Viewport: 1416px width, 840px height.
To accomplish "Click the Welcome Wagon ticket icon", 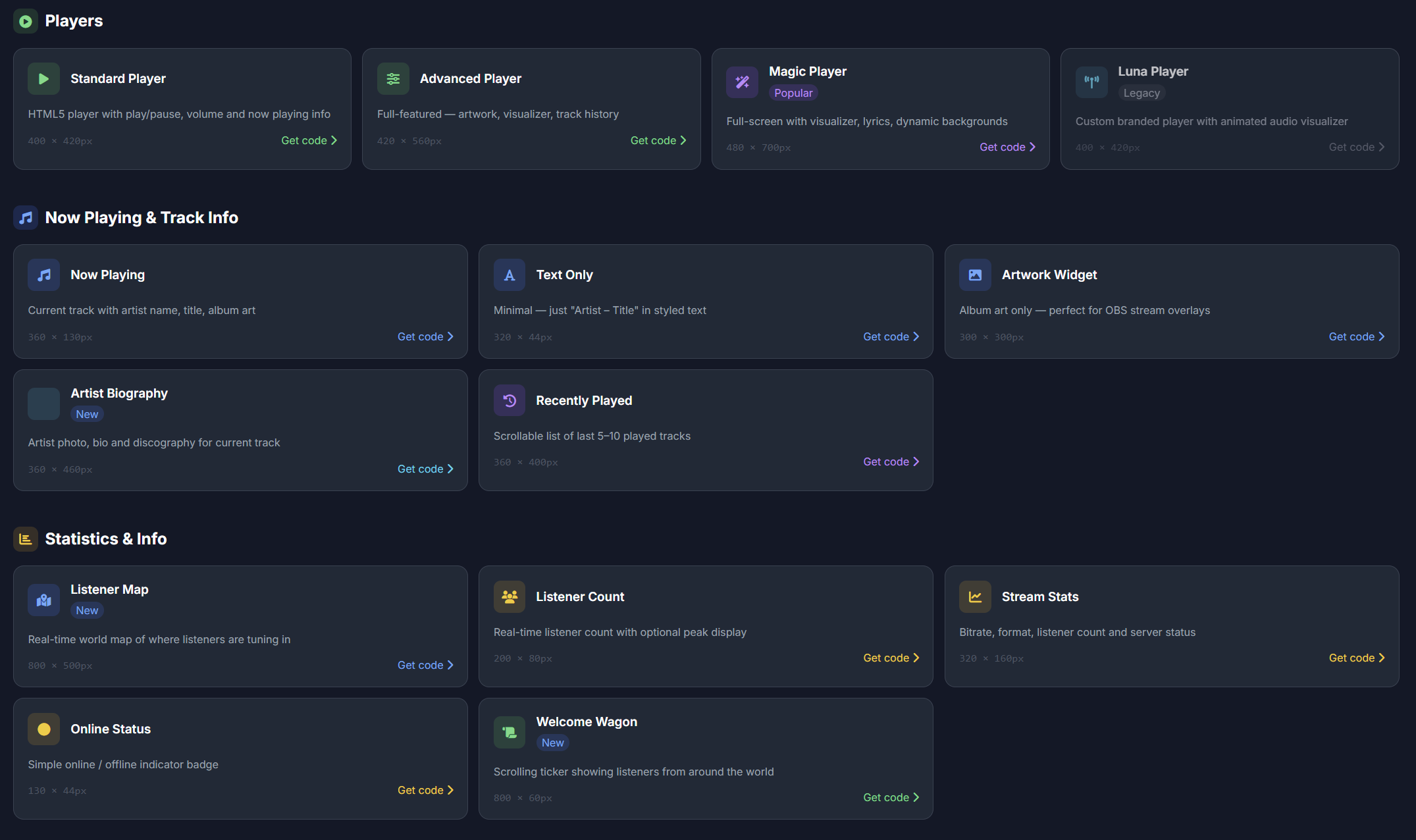I will [509, 732].
